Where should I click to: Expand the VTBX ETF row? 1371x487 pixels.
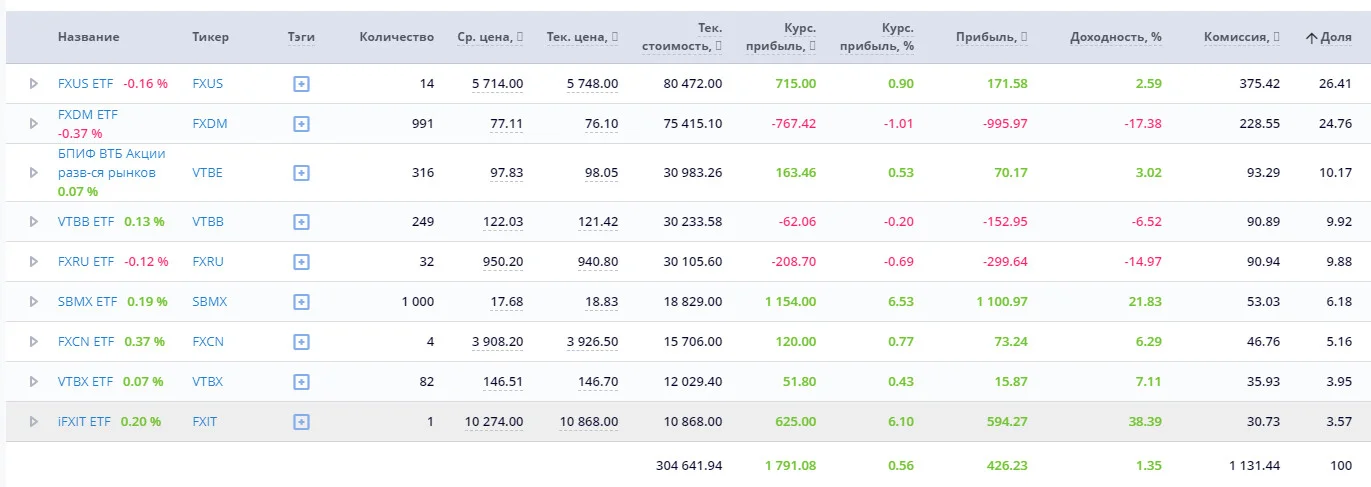pos(33,382)
